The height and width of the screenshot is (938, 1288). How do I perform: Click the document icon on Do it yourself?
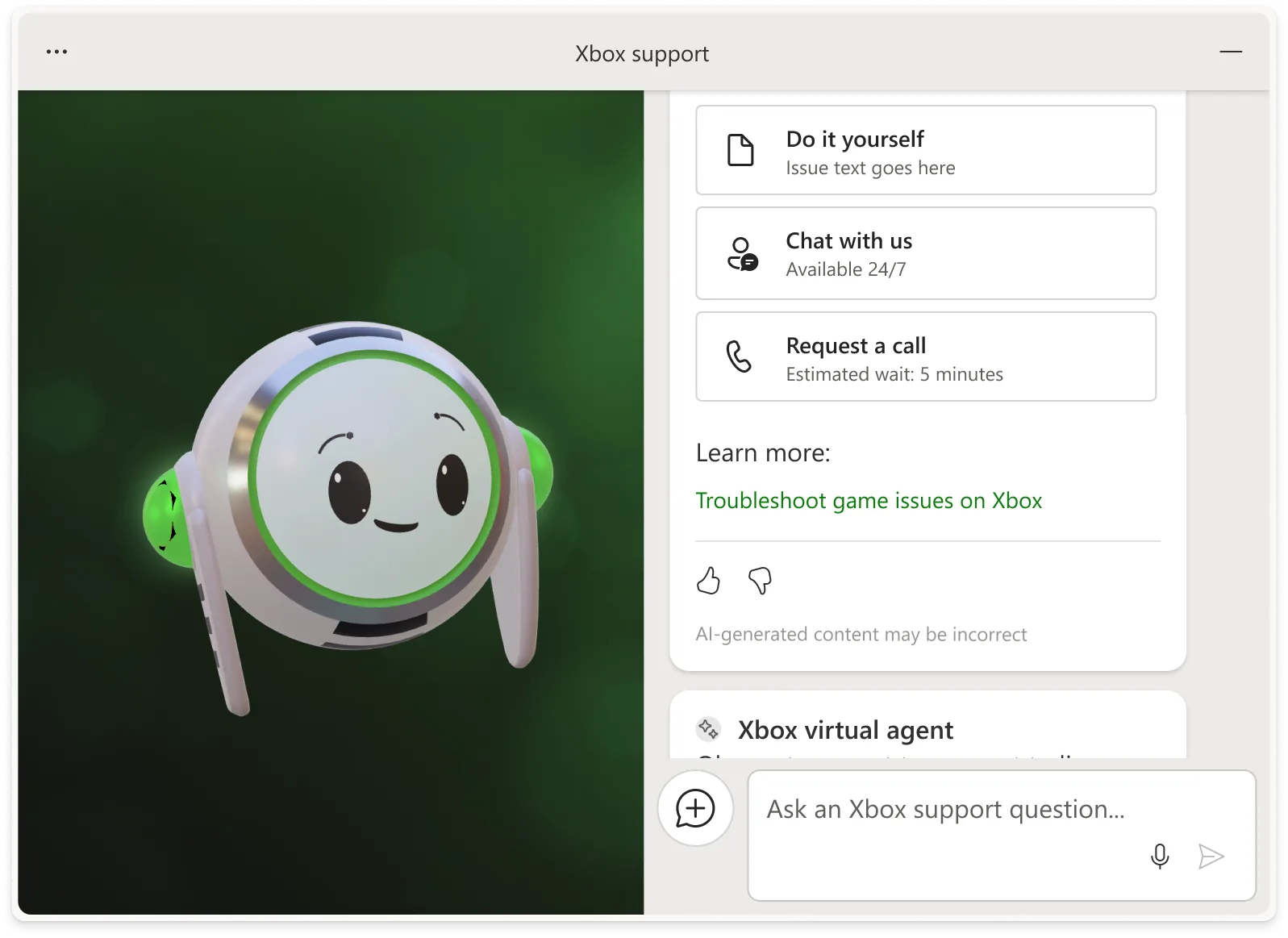tap(740, 151)
